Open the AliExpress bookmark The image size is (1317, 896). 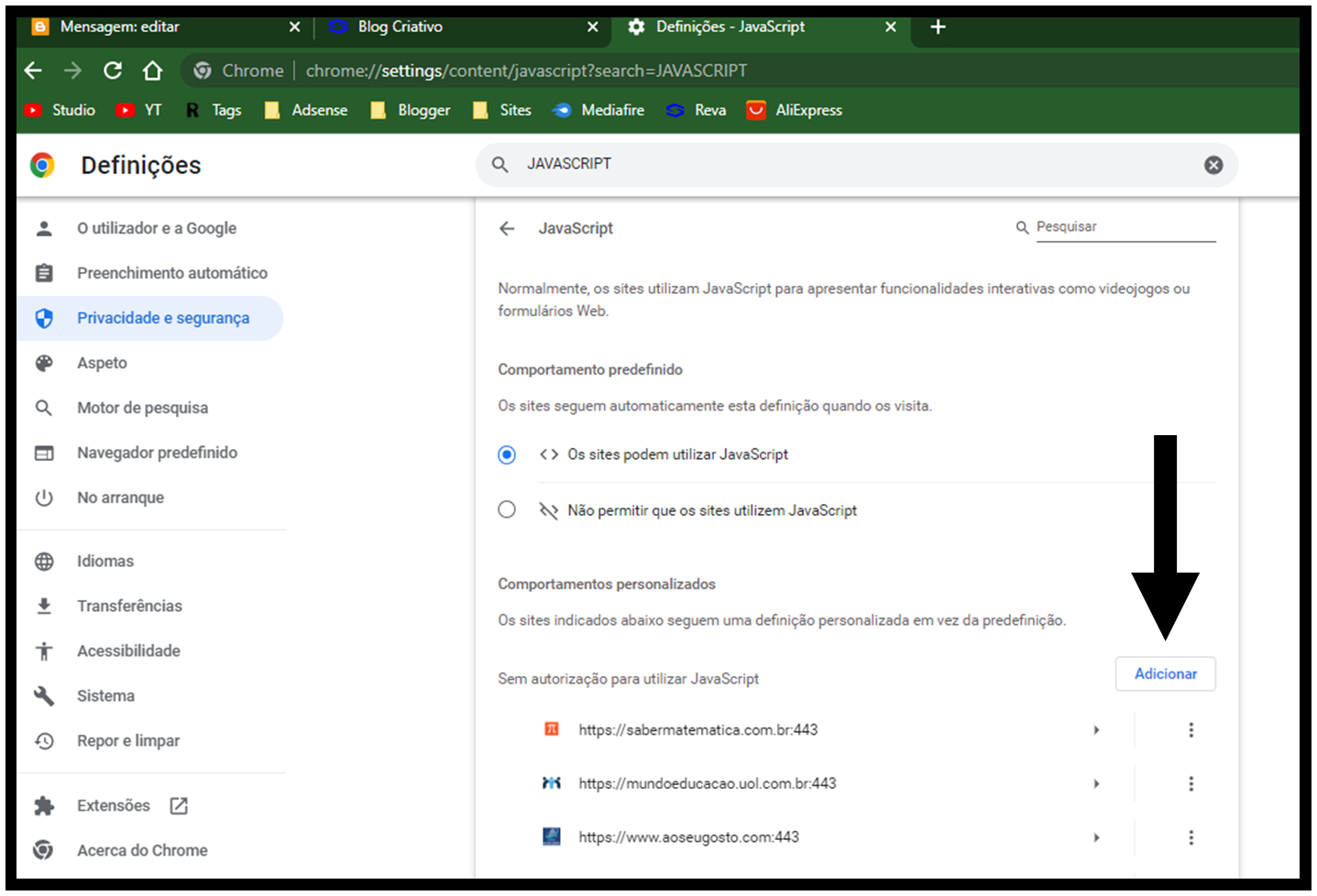(x=795, y=110)
